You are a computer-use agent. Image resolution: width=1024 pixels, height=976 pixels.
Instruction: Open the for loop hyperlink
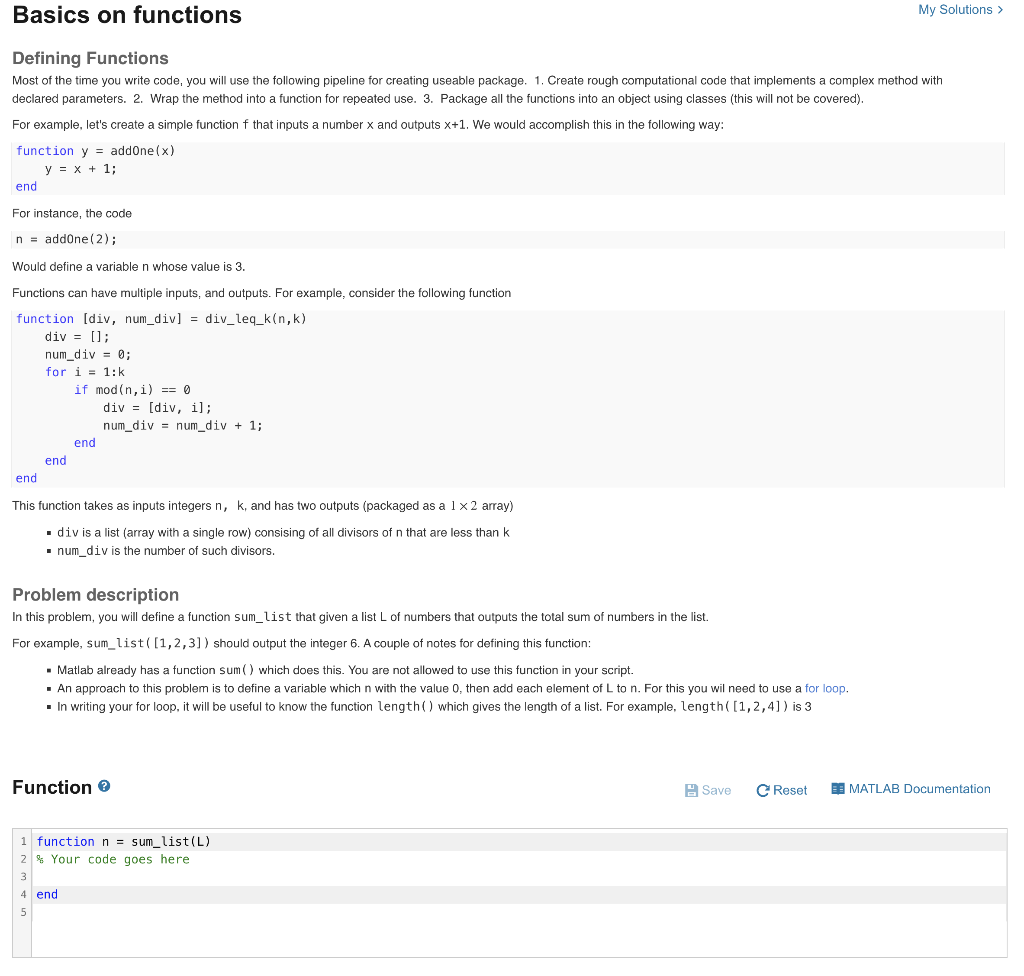tap(826, 690)
